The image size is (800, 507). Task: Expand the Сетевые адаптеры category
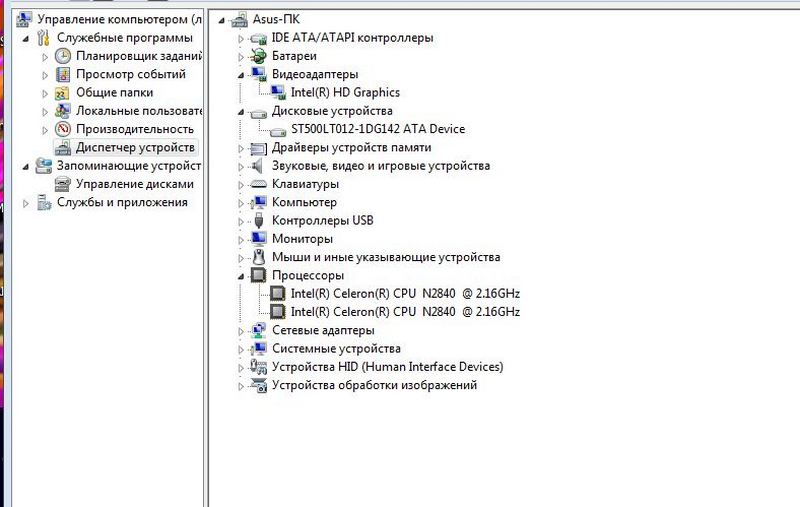point(241,330)
